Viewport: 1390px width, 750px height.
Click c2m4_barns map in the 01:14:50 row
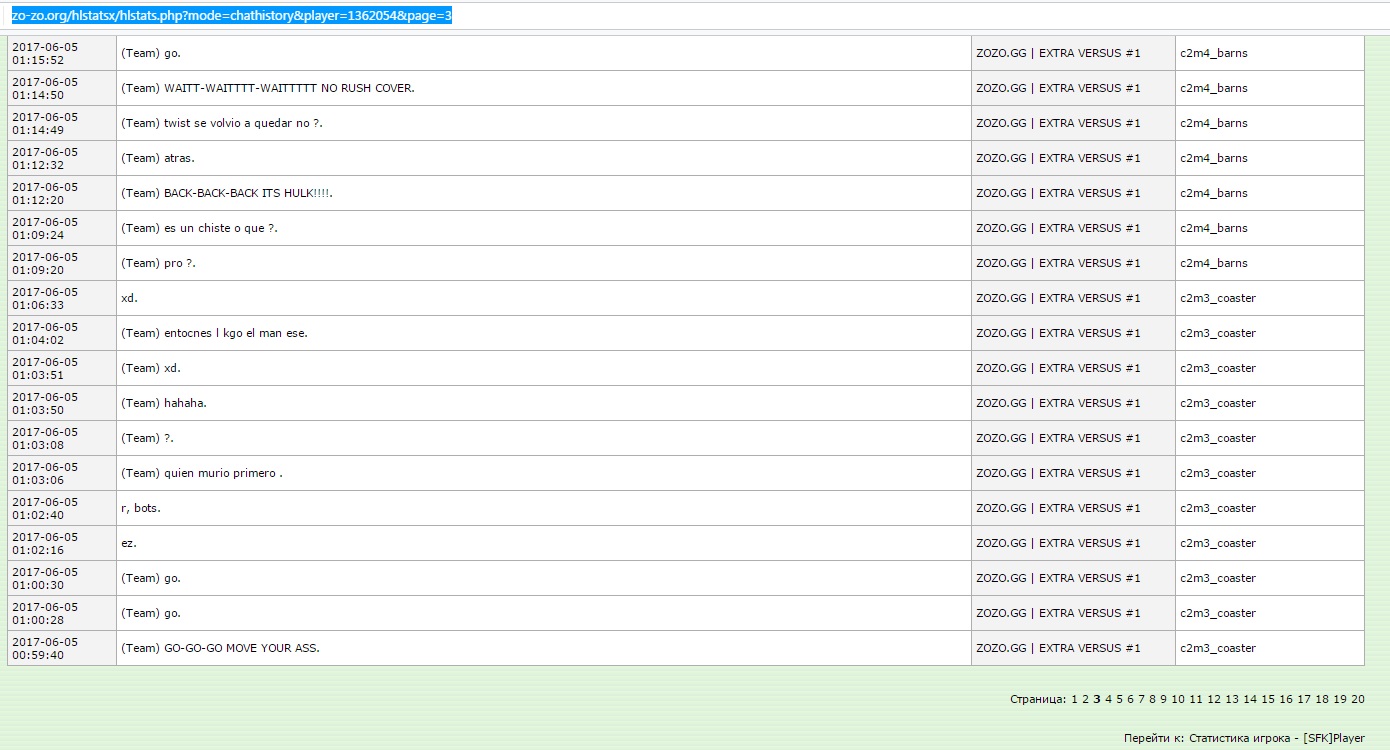click(1214, 88)
